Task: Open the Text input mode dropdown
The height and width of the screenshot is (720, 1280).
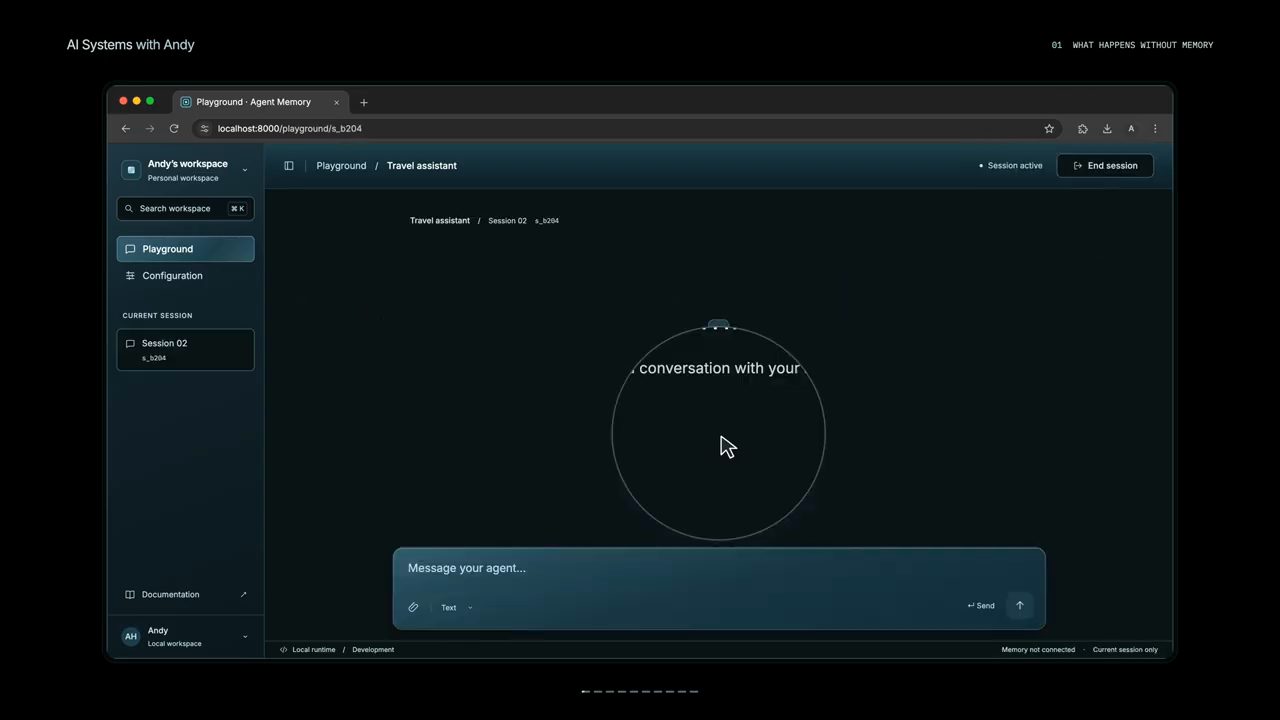Action: (x=457, y=607)
